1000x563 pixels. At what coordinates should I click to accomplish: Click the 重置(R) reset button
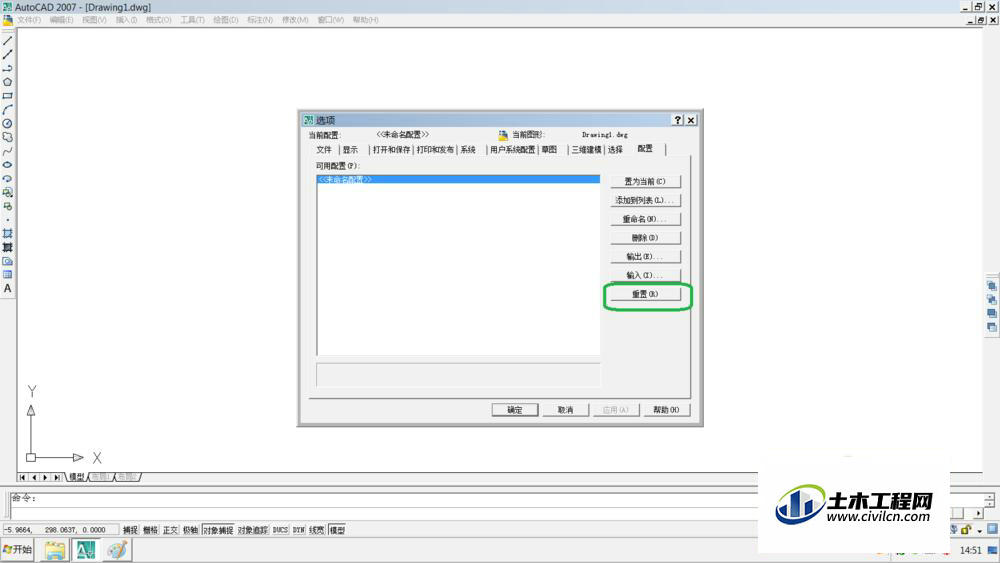tap(645, 294)
